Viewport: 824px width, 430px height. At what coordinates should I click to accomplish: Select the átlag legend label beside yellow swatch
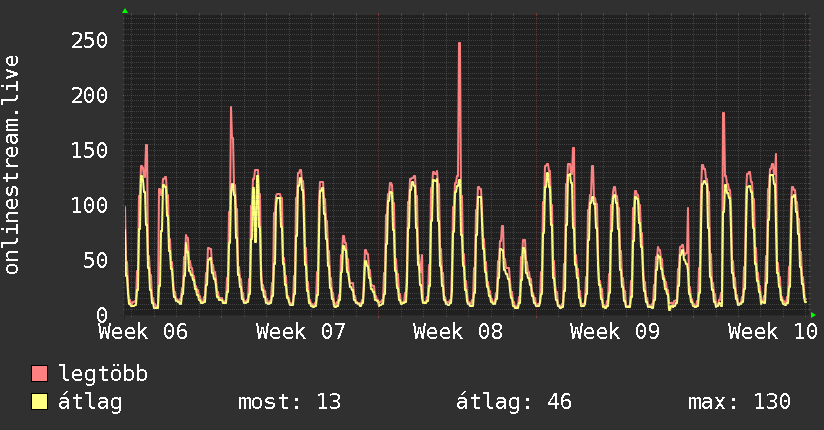point(90,402)
